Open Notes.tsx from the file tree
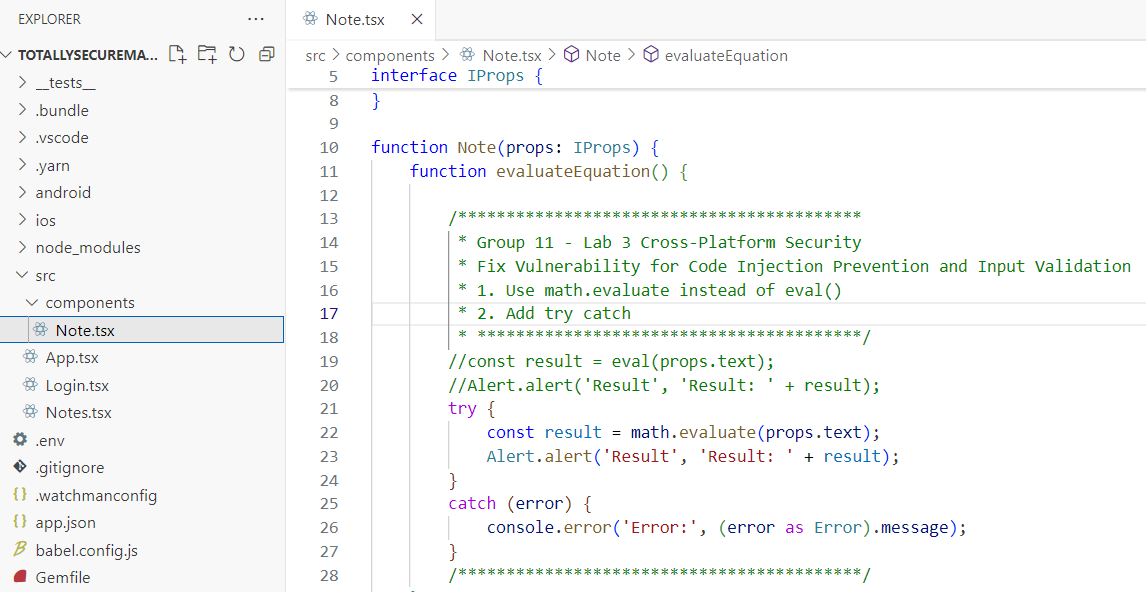Viewport: 1146px width, 592px height. (78, 412)
